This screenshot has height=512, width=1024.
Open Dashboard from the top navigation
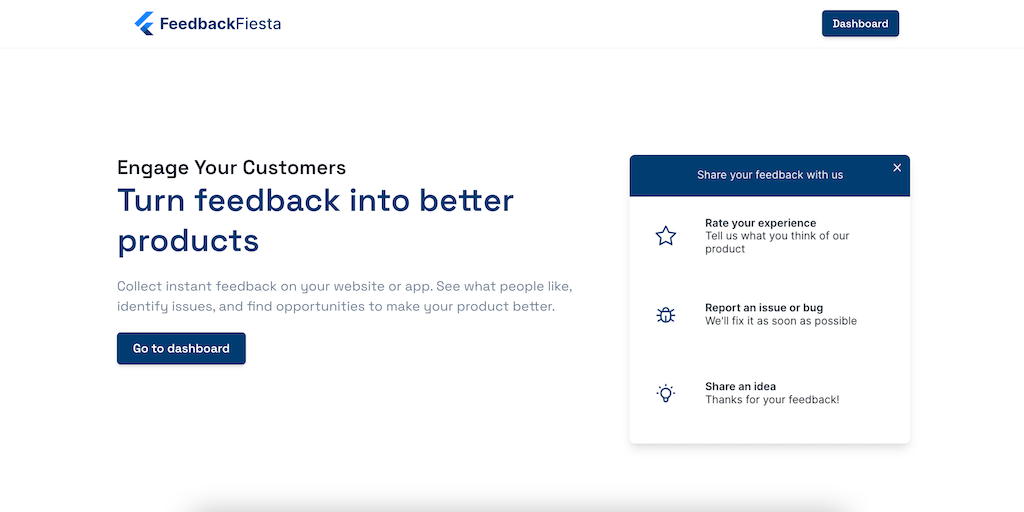tap(860, 23)
